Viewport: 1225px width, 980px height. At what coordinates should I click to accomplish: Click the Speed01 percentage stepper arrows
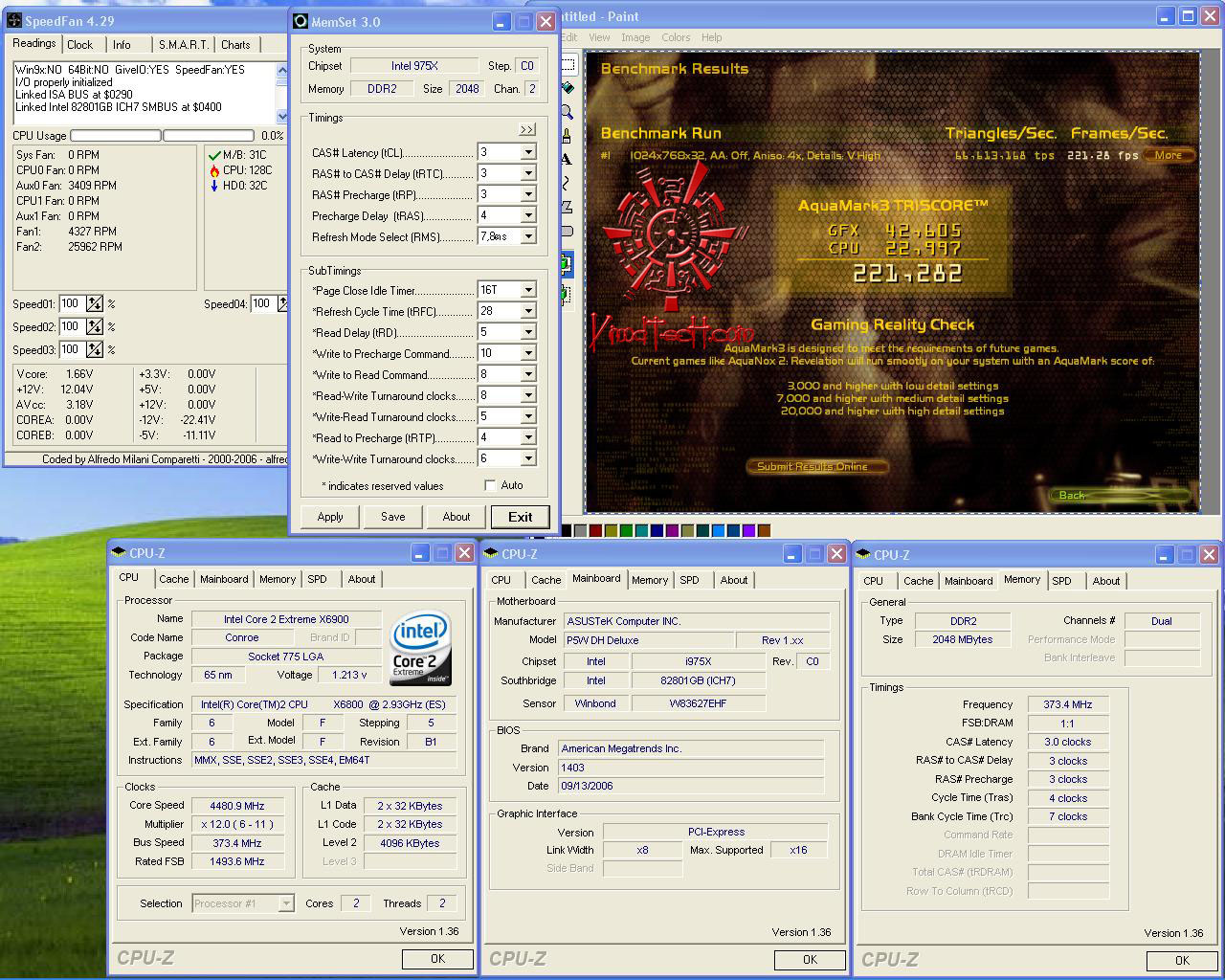pos(95,304)
